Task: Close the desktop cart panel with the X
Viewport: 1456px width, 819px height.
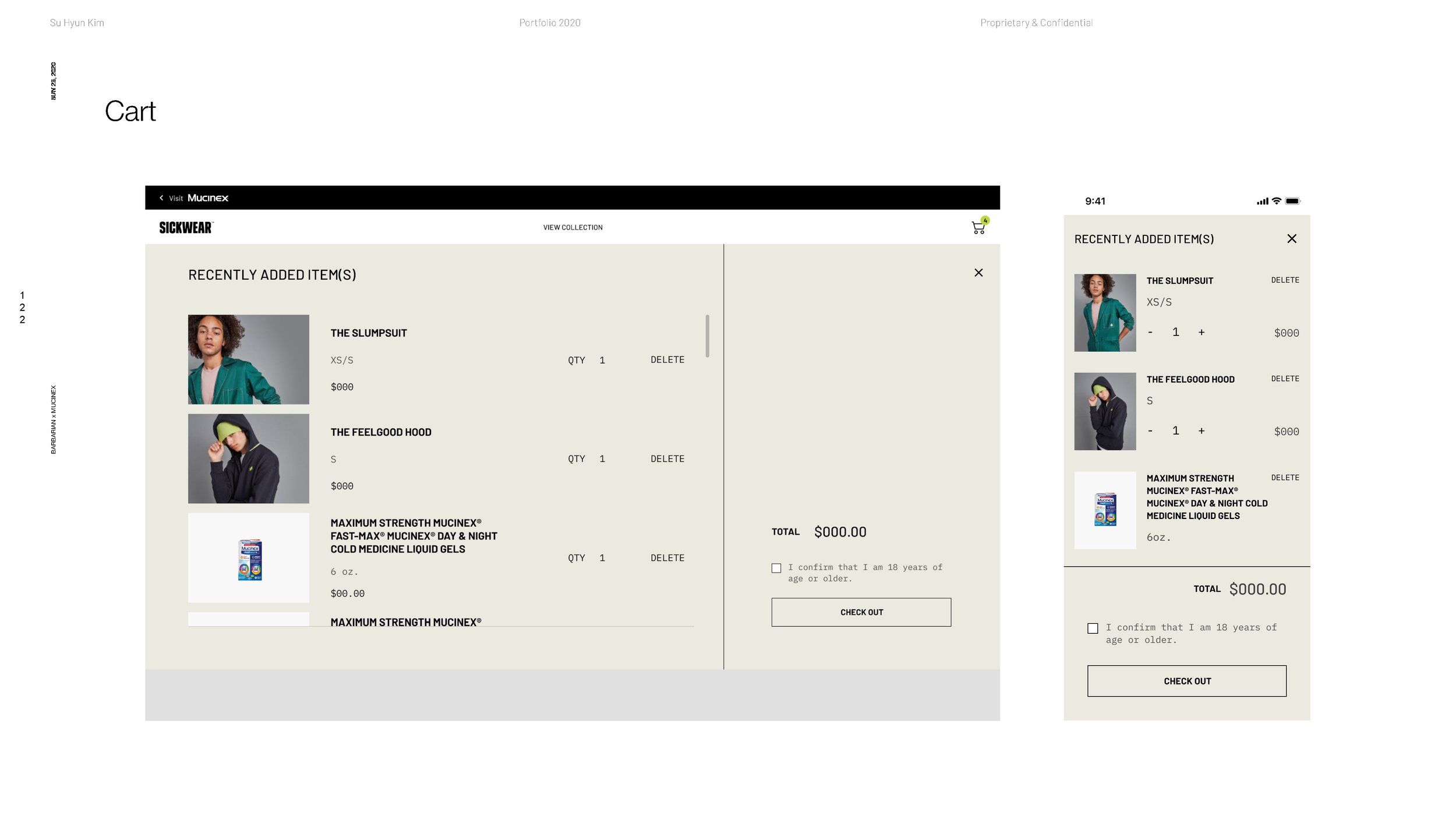Action: click(978, 273)
